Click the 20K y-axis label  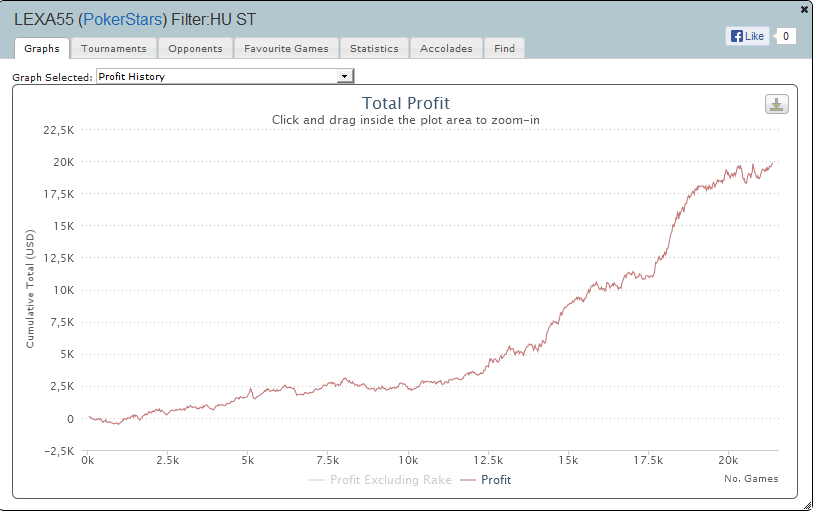64,162
